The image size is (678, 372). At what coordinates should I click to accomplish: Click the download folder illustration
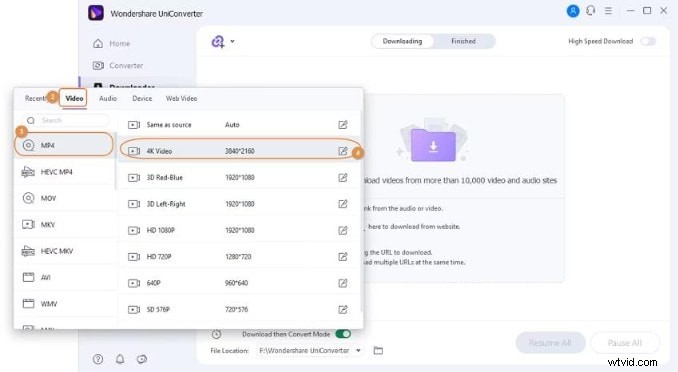433,141
